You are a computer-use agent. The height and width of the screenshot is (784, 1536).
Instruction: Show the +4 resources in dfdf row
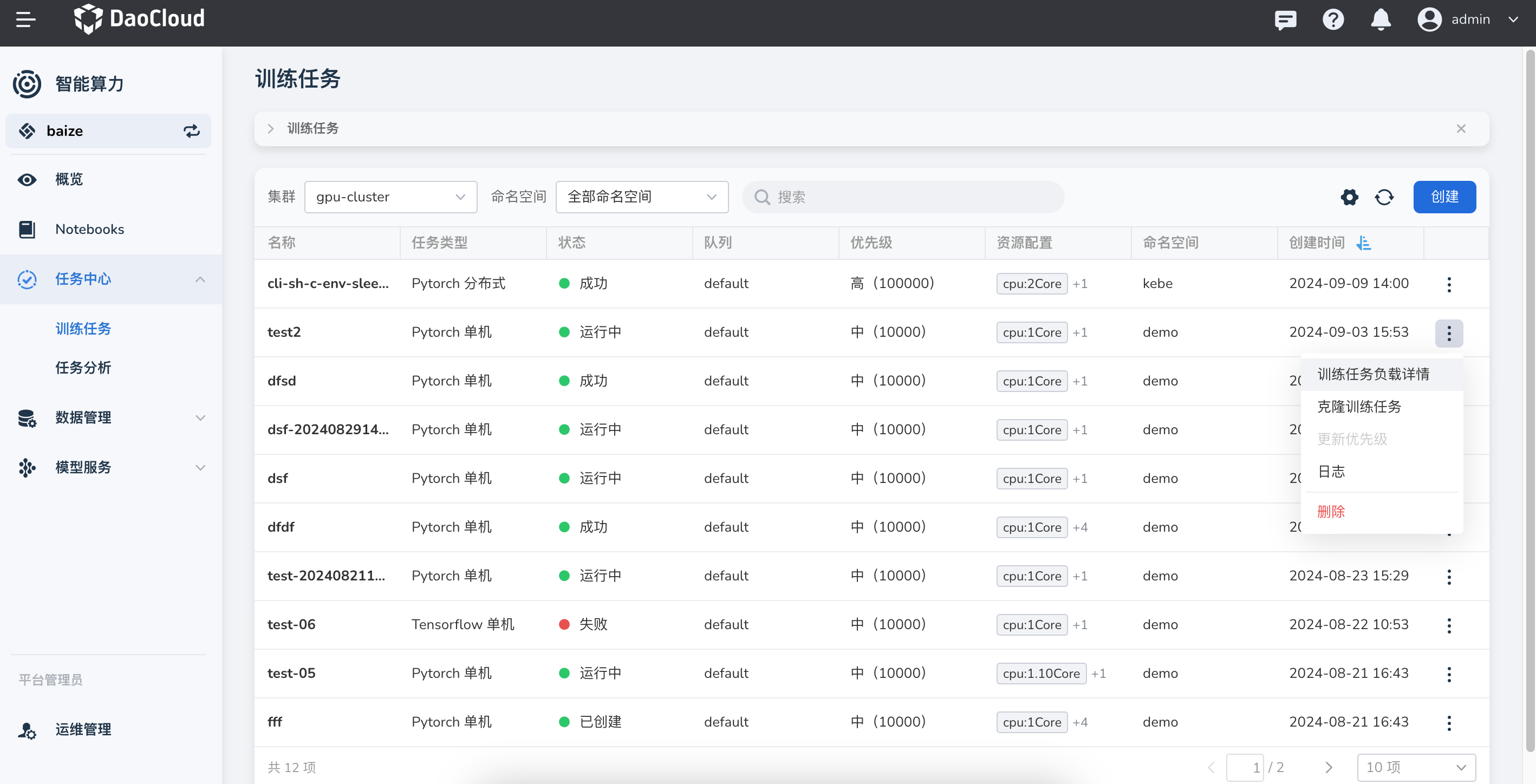pyautogui.click(x=1080, y=528)
